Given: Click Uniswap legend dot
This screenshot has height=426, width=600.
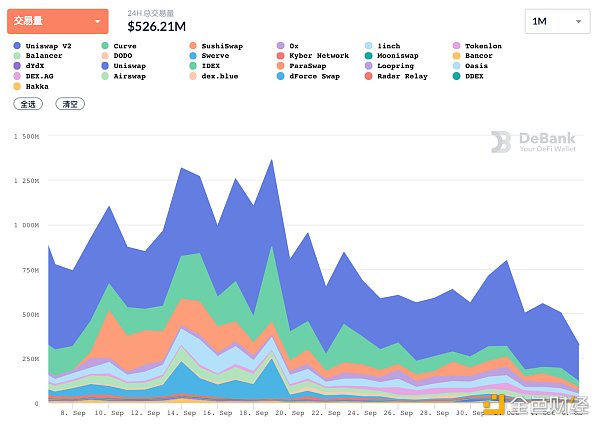Looking at the screenshot, I should click(x=105, y=65).
